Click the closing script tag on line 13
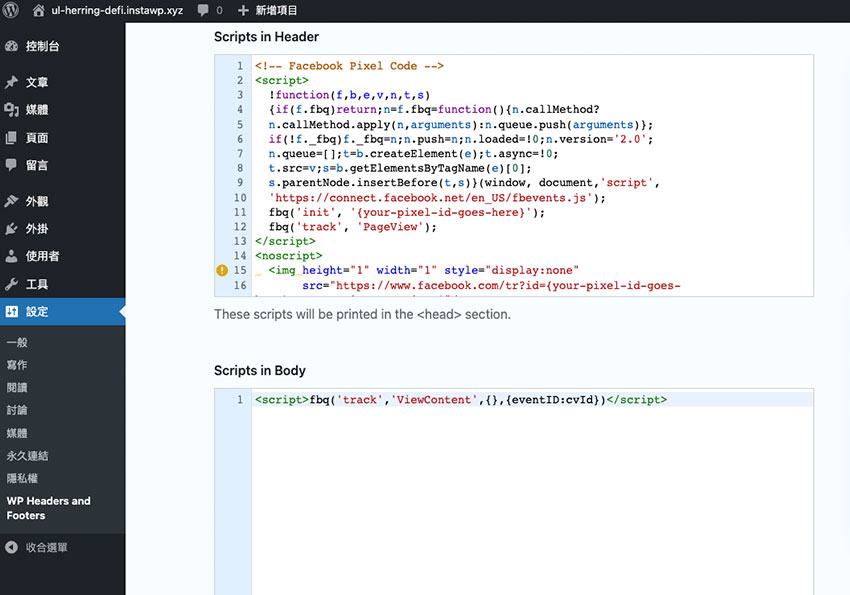The width and height of the screenshot is (850, 595). [x=285, y=241]
